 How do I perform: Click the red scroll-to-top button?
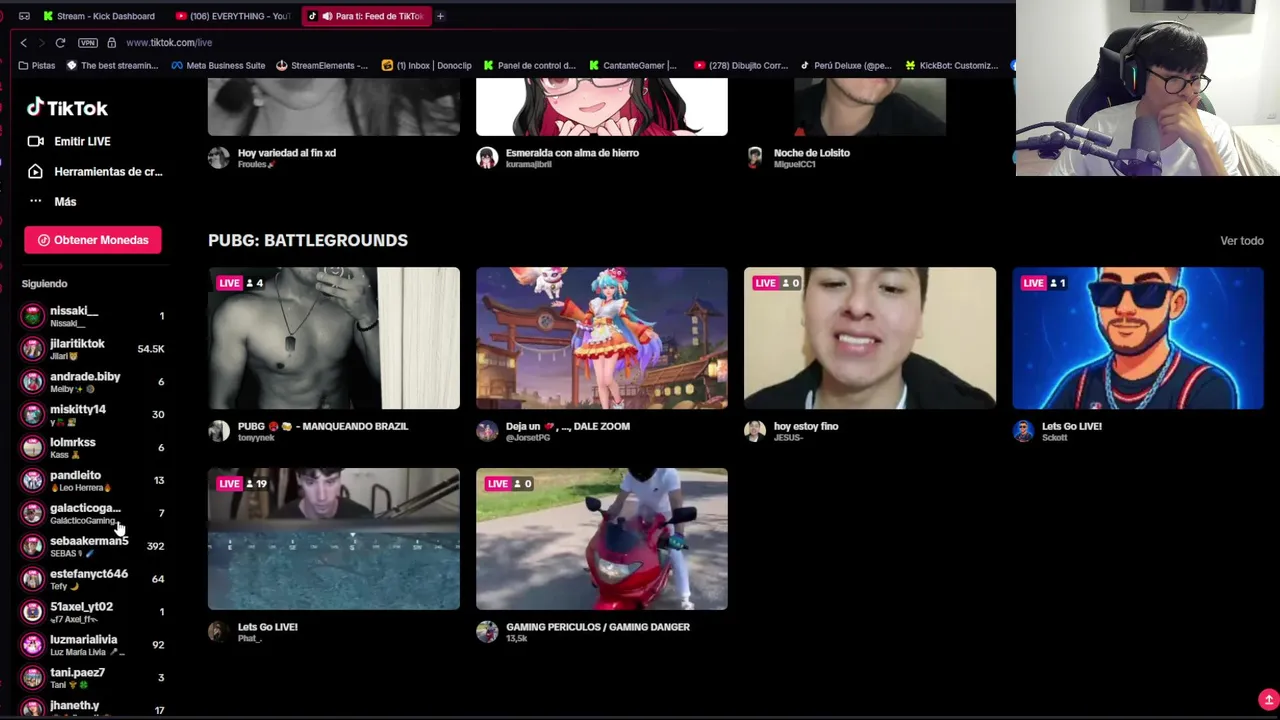coord(1268,699)
